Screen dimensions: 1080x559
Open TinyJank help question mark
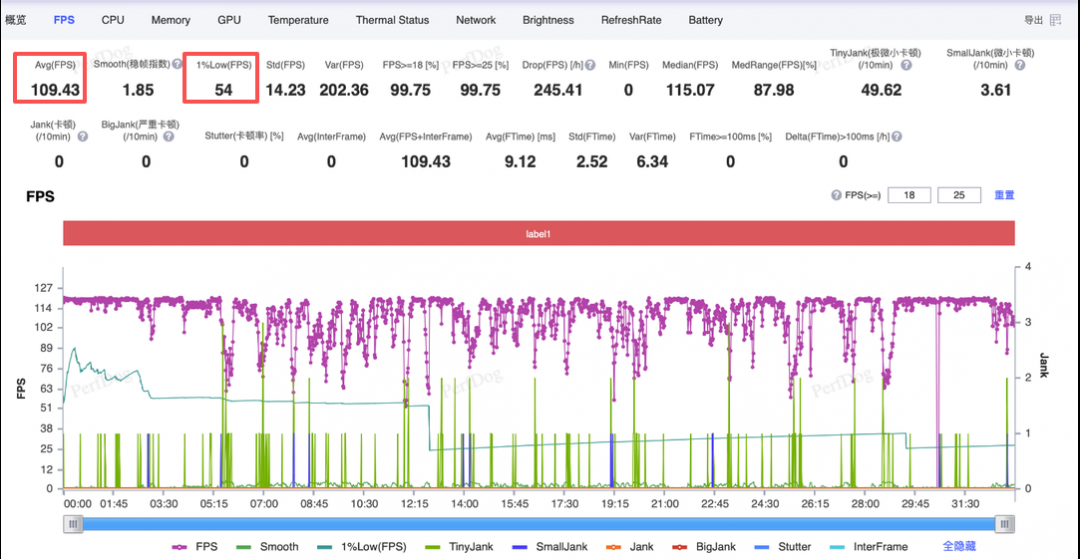[x=906, y=65]
